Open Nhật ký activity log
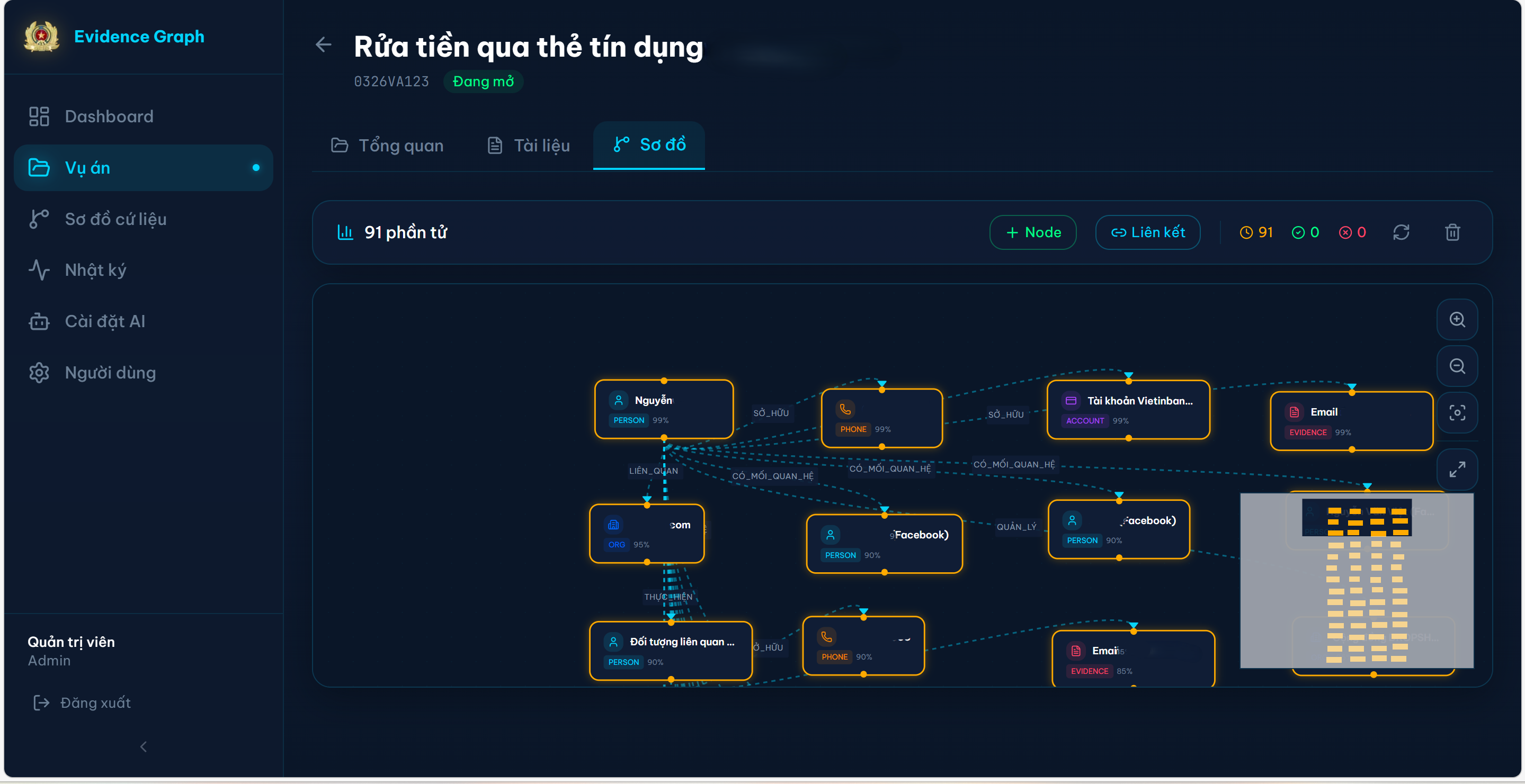The width and height of the screenshot is (1525, 784). point(142,270)
